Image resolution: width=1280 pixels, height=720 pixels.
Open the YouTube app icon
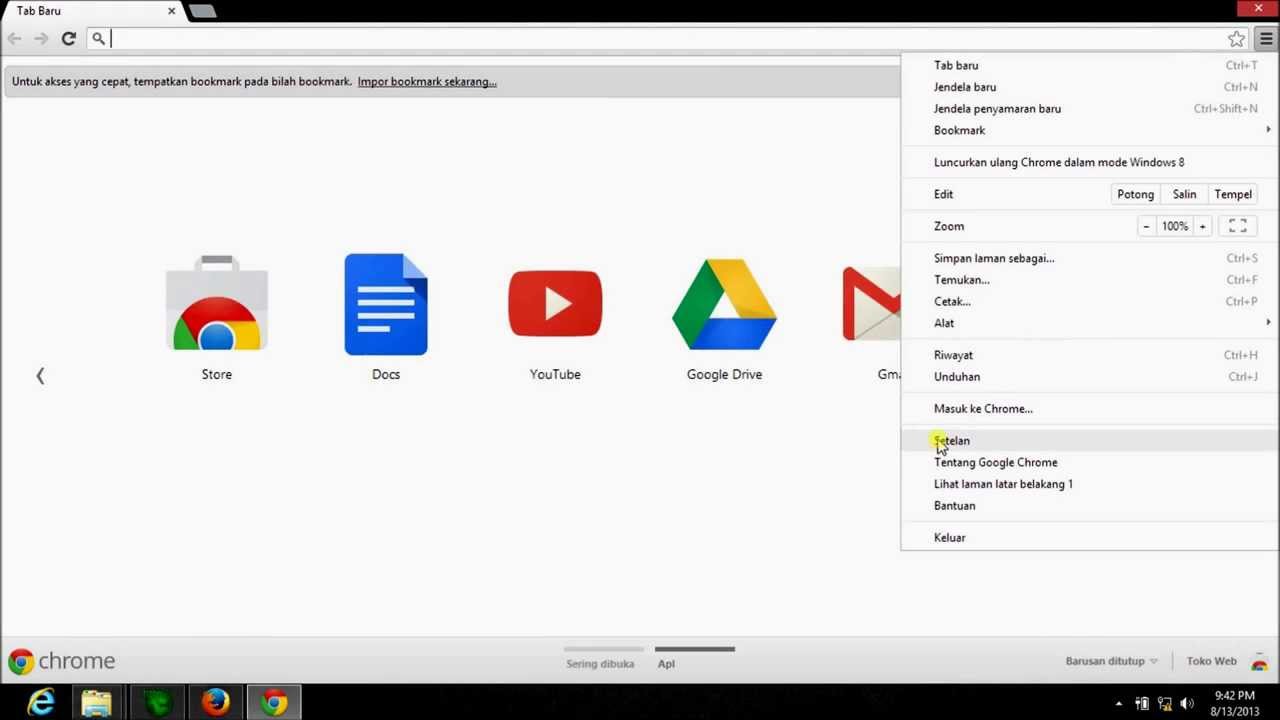tap(555, 304)
